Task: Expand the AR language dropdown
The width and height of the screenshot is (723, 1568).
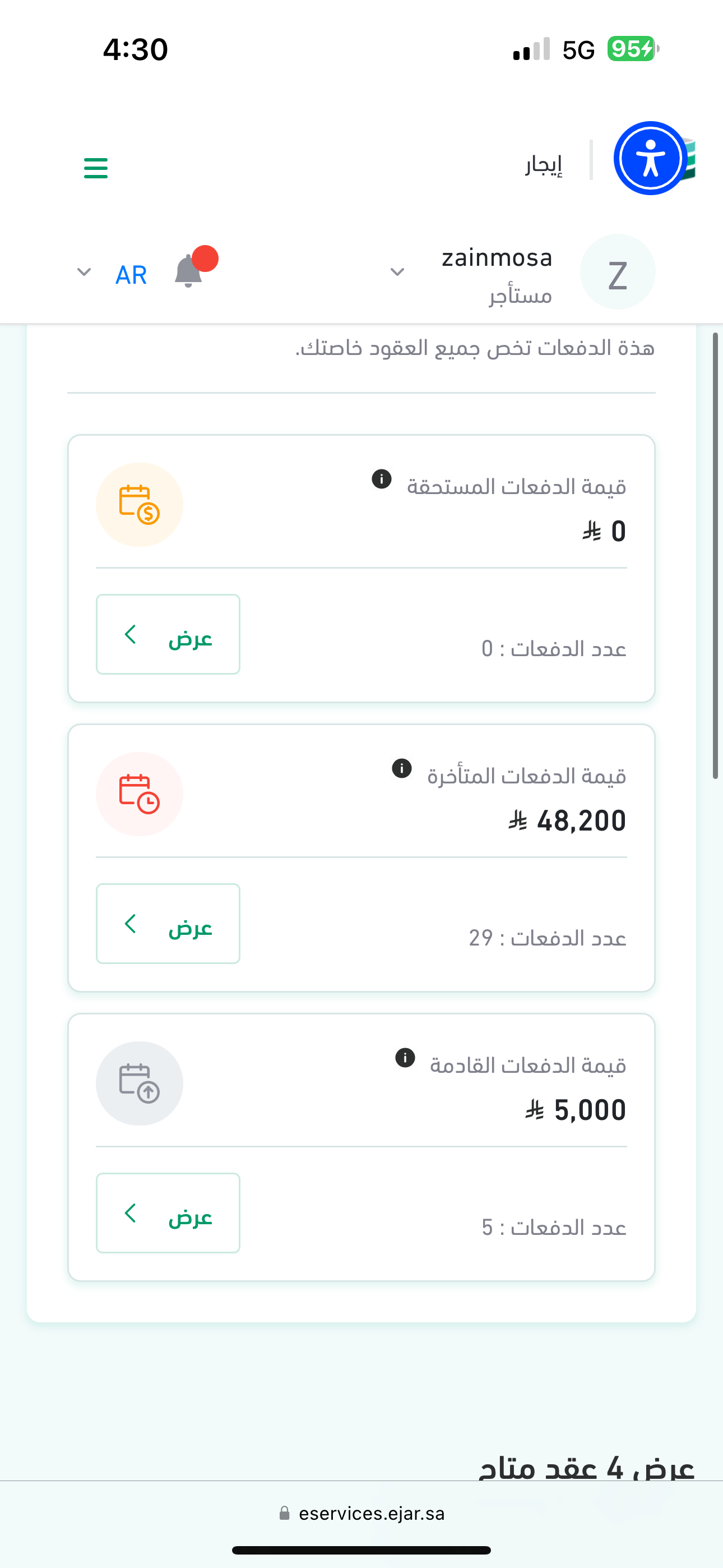Action: [x=84, y=272]
